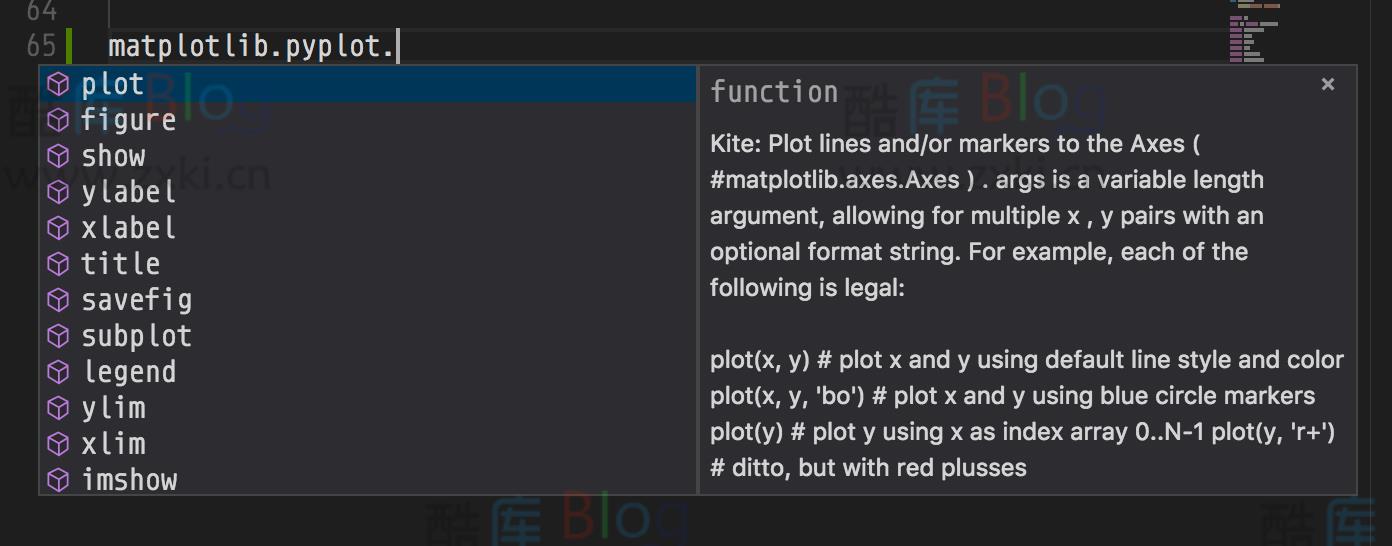Image resolution: width=1392 pixels, height=546 pixels.
Task: Click the cube icon next to imshow
Action: coord(59,480)
